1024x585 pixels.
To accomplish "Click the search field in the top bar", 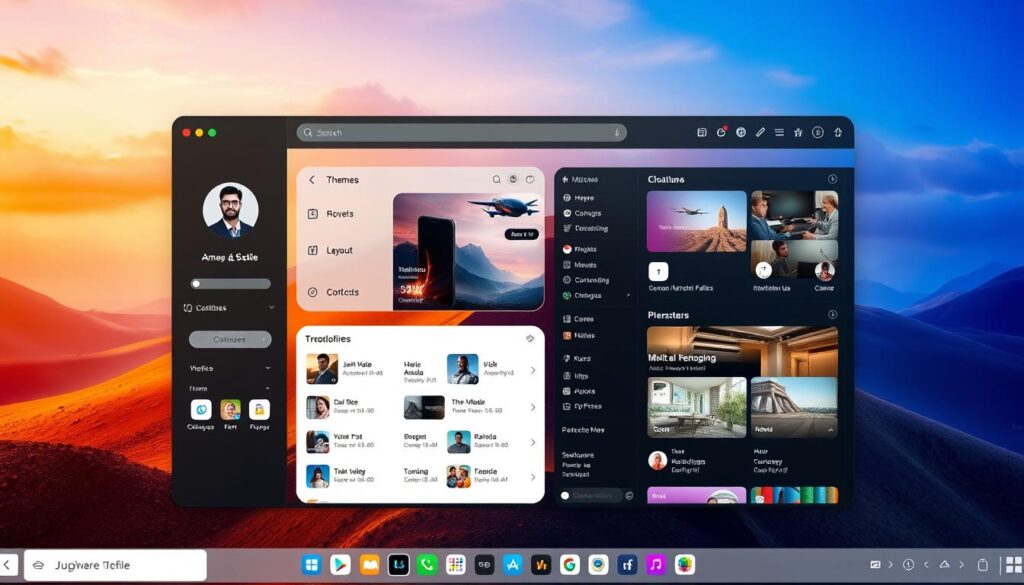I will (461, 132).
